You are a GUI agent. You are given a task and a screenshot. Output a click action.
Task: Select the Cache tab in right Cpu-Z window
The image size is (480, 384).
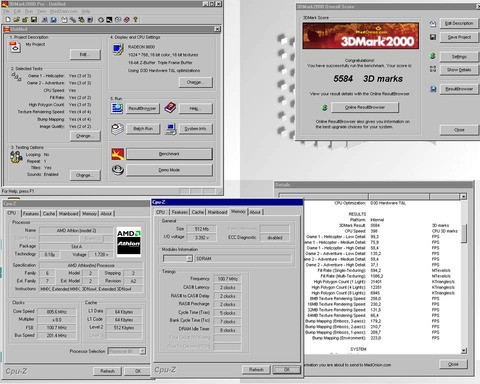pyautogui.click(x=198, y=212)
